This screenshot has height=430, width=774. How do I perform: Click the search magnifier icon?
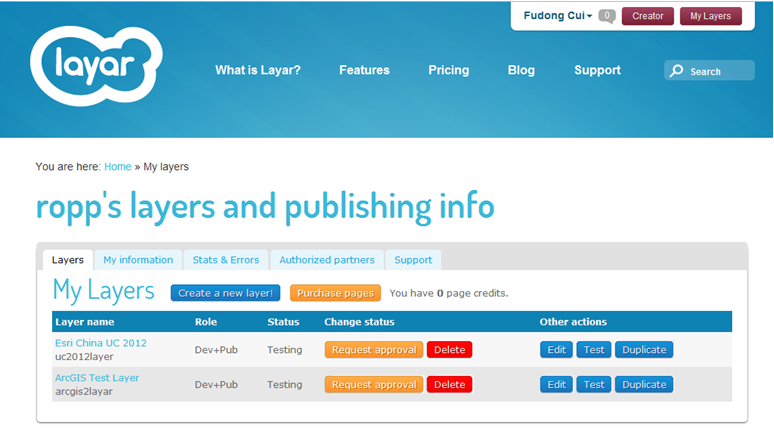tap(677, 71)
